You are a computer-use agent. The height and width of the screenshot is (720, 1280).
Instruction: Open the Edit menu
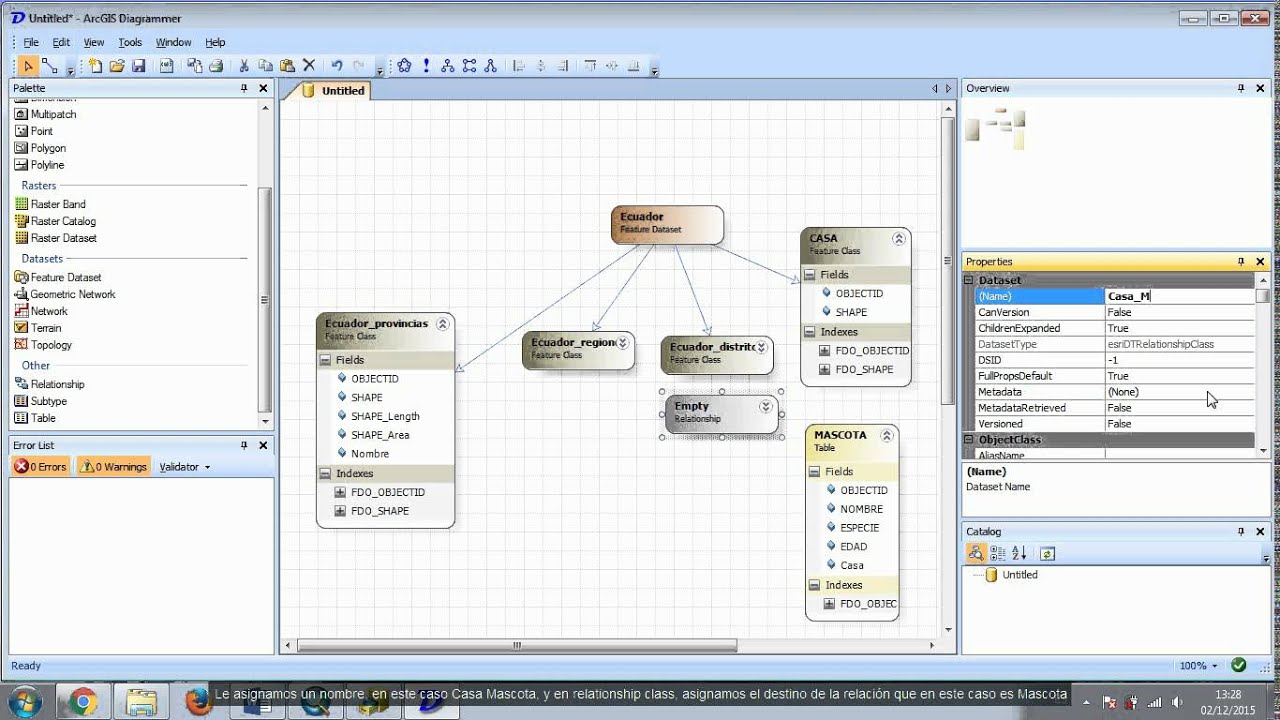pos(61,43)
